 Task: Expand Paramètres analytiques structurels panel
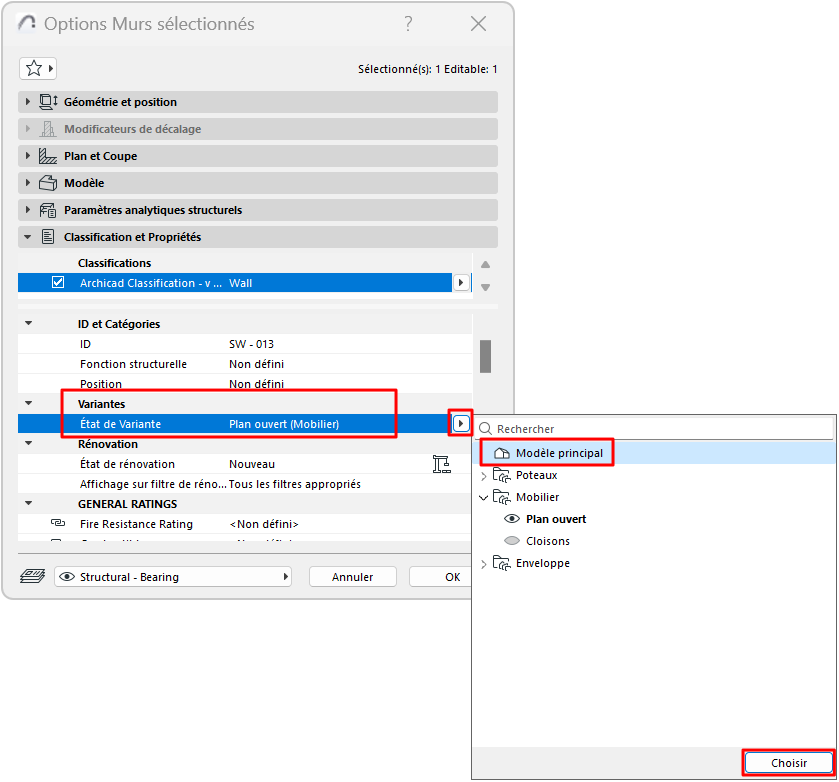tap(28, 210)
